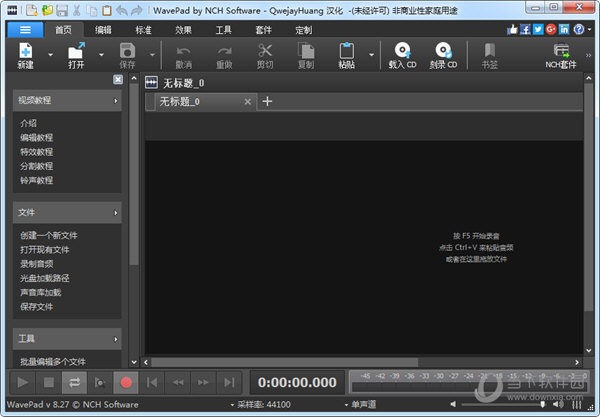Click the 打开 open file toolbar icon

(x=76, y=56)
